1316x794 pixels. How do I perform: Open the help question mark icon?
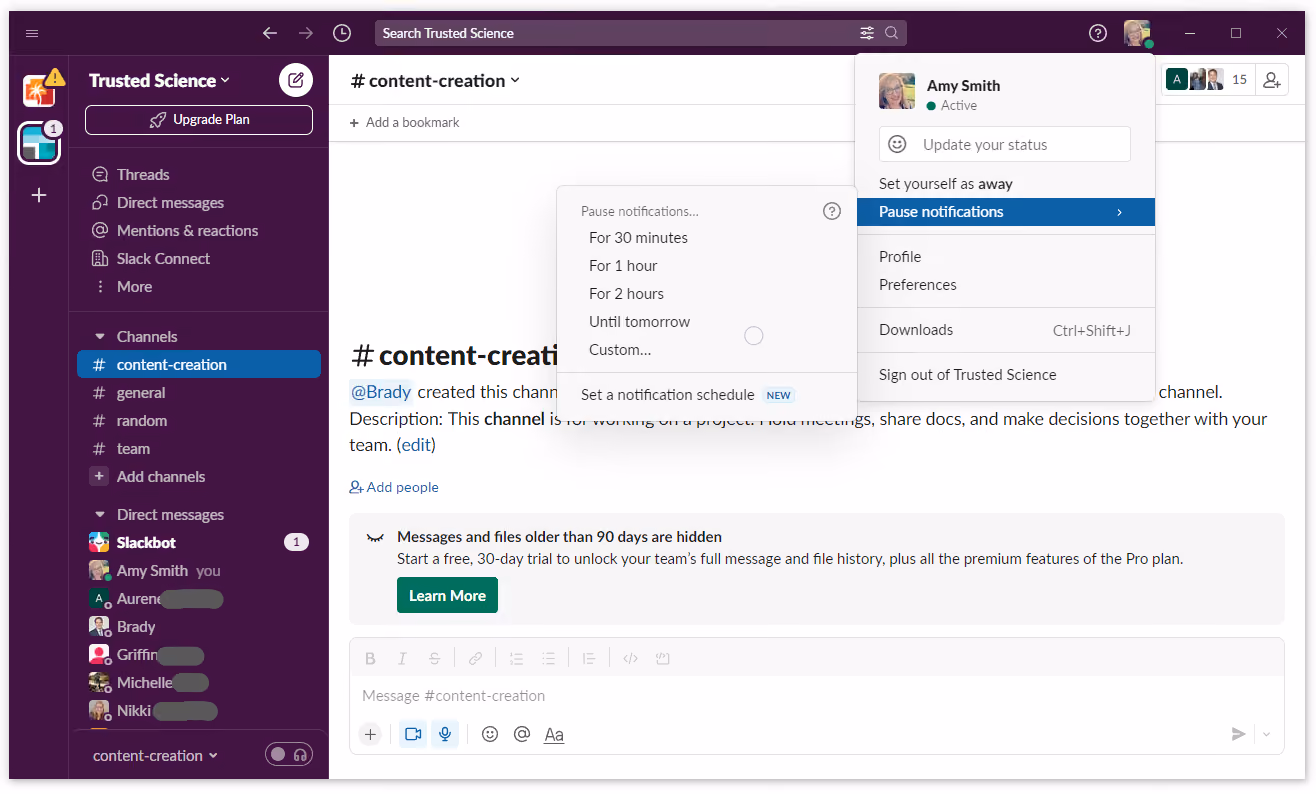(1098, 33)
